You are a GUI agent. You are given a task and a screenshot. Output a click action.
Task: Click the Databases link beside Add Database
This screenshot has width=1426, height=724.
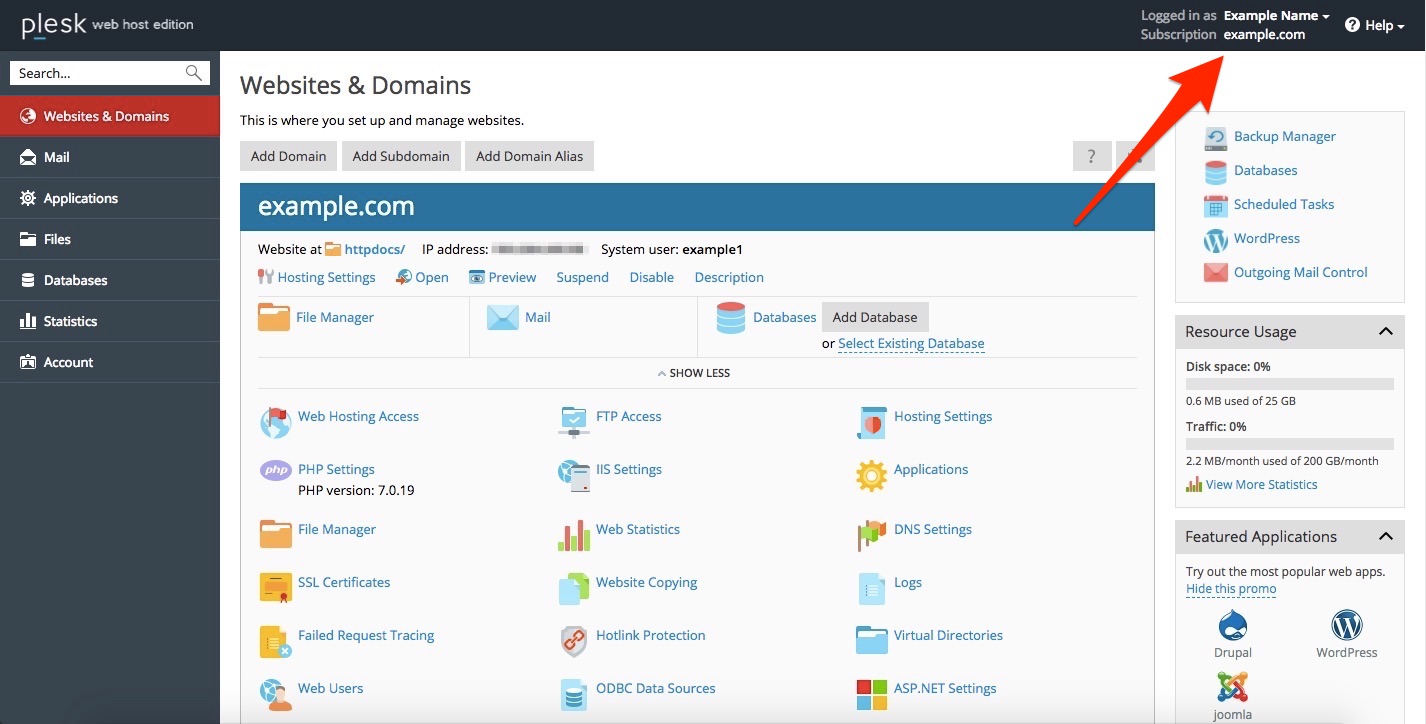tap(784, 317)
